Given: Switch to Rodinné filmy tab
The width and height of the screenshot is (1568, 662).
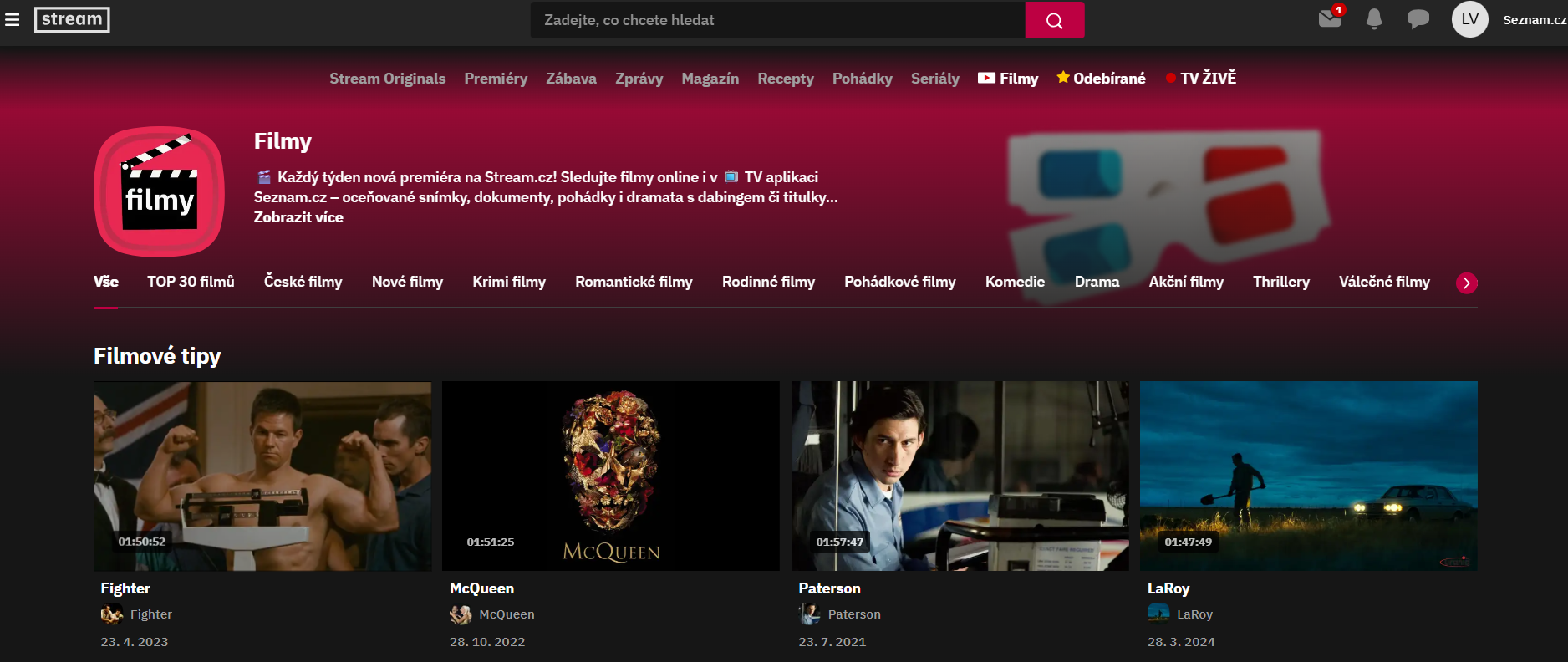Looking at the screenshot, I should coord(768,282).
